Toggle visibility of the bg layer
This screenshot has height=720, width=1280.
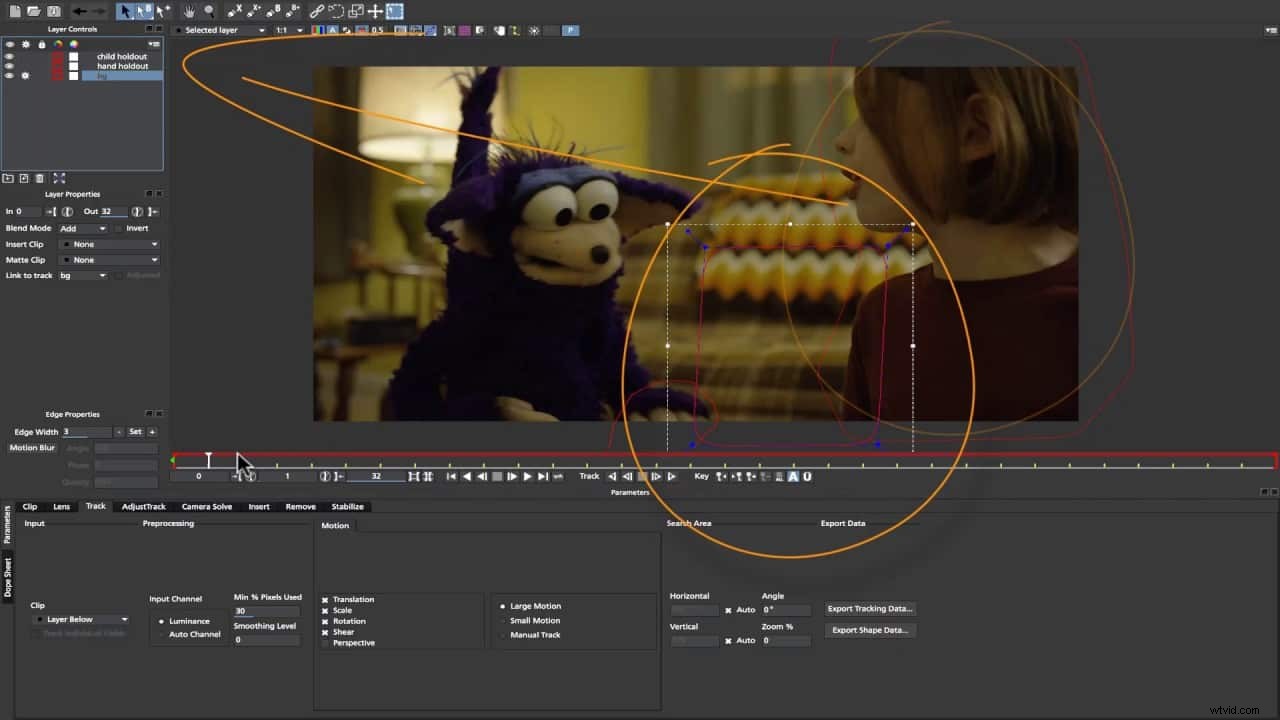9,75
